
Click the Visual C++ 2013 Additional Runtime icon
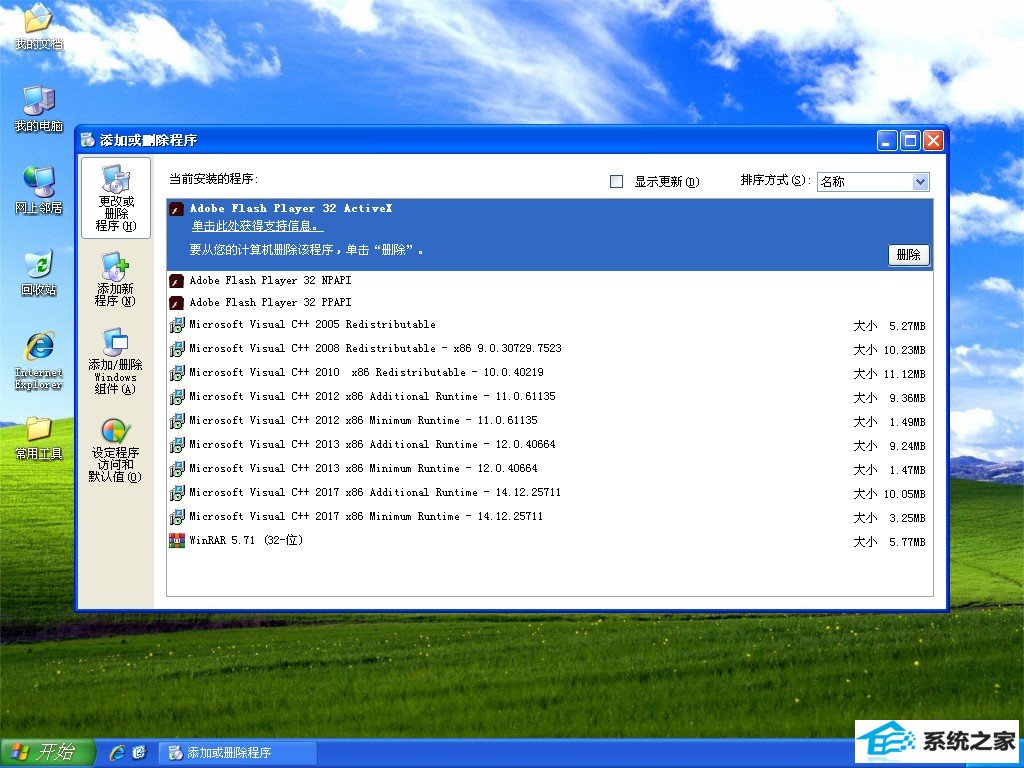(x=176, y=445)
